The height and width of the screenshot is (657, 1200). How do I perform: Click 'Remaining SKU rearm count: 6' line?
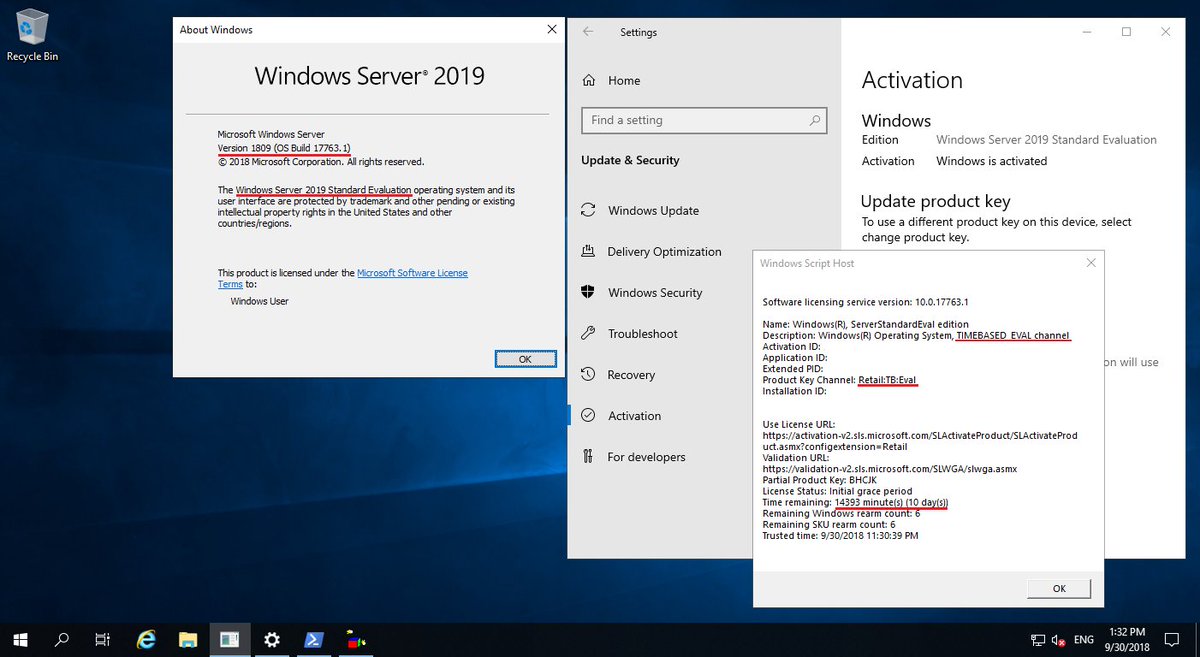point(828,524)
